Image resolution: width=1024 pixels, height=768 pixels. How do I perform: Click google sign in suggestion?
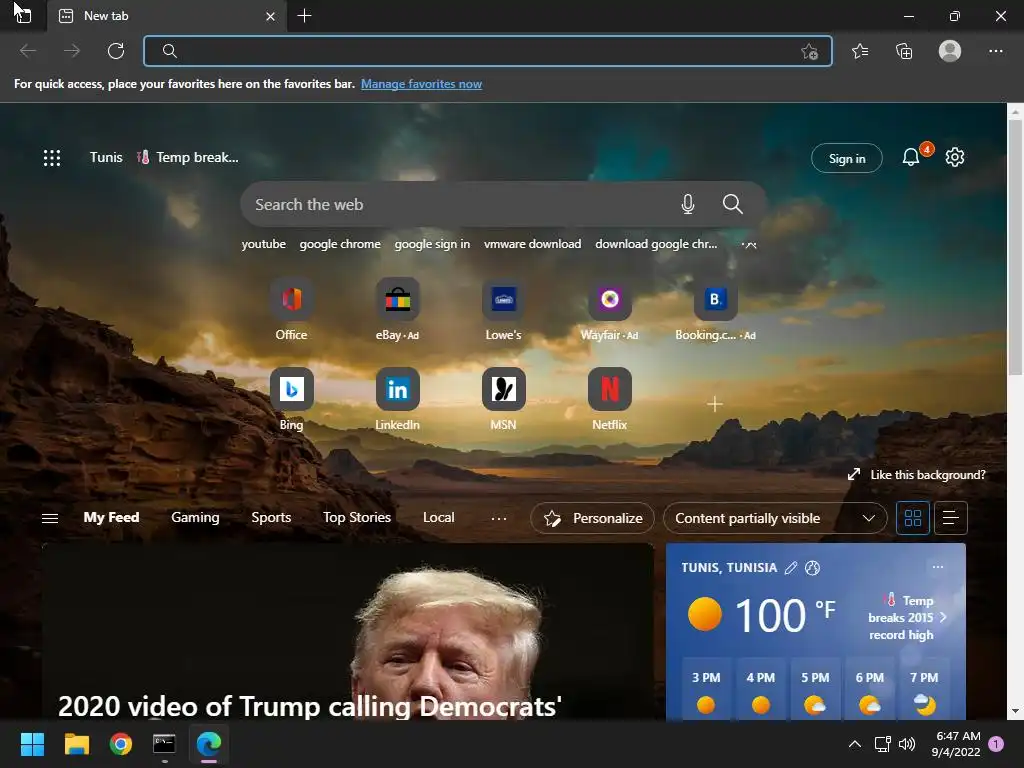tap(432, 244)
